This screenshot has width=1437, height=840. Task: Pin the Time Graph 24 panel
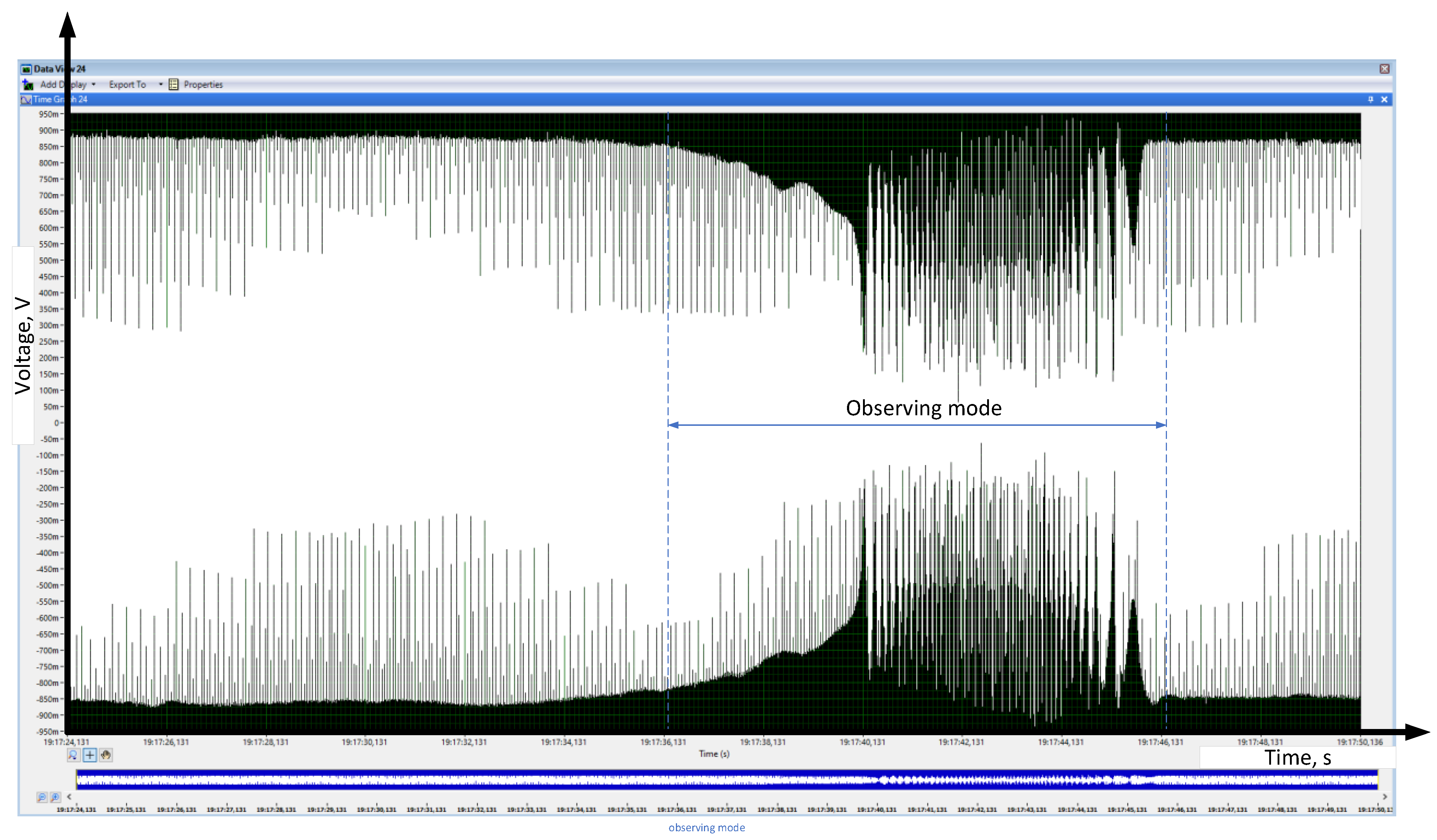point(1371,99)
